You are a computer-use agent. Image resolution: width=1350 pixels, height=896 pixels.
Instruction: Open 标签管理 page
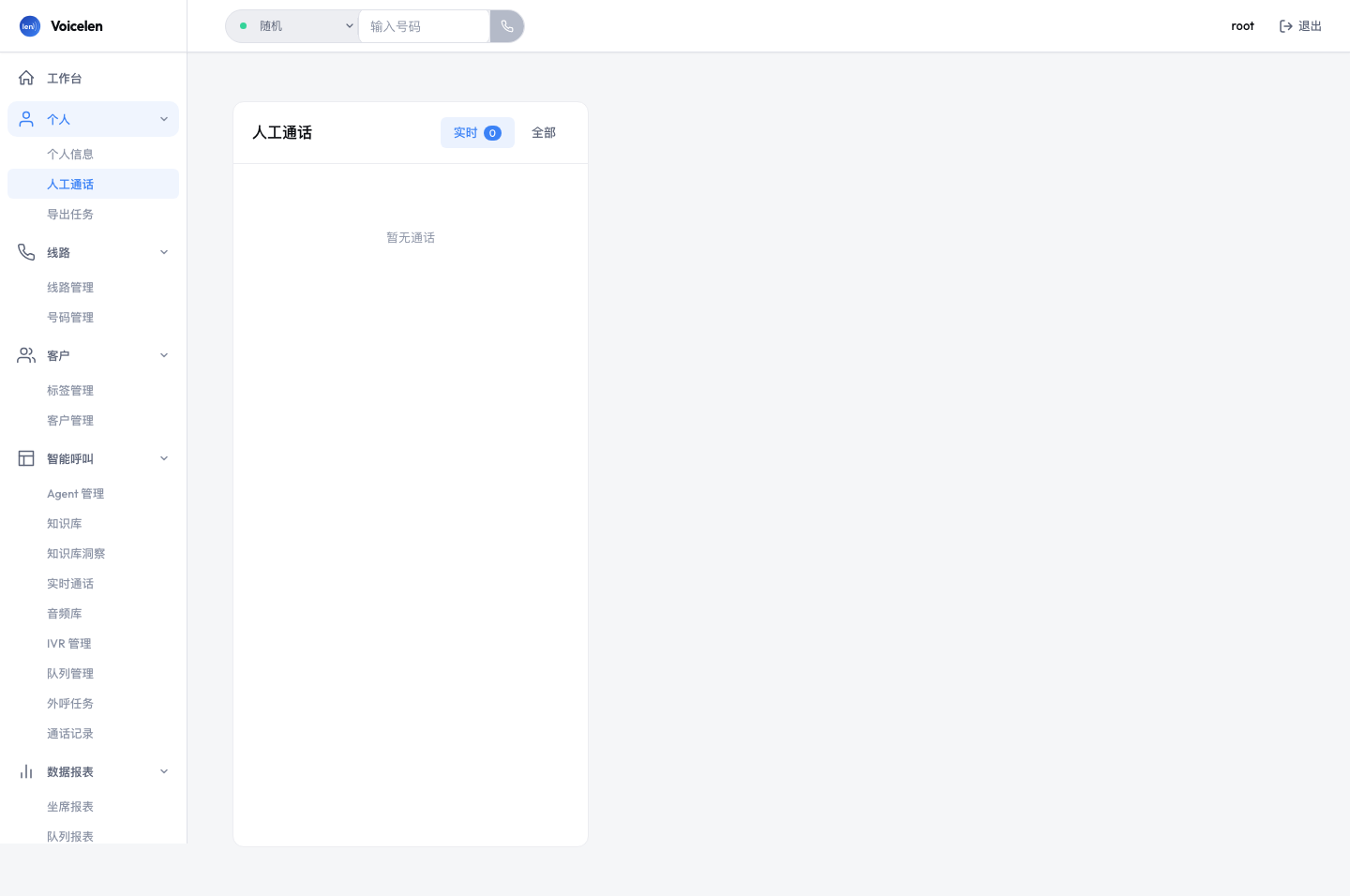(93, 390)
